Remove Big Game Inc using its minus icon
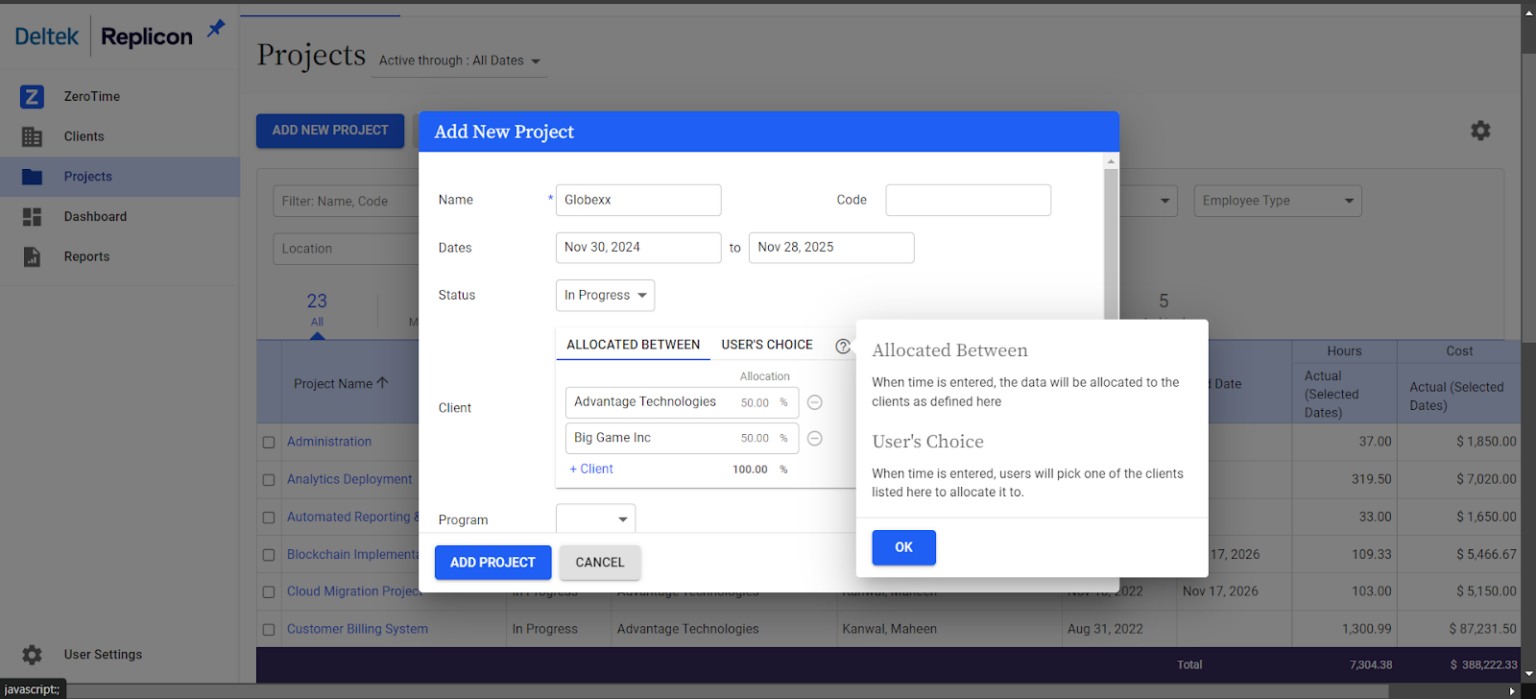 click(x=815, y=438)
